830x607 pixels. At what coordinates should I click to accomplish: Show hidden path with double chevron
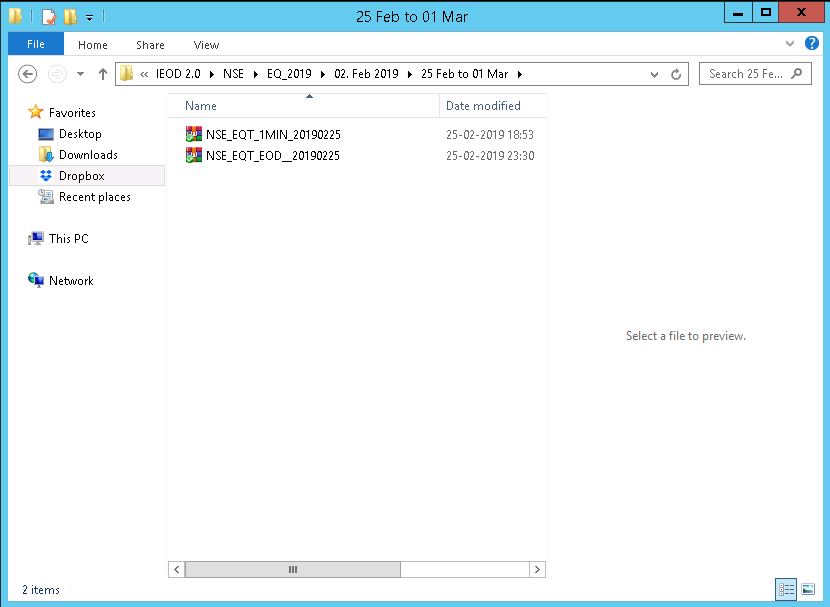(144, 74)
